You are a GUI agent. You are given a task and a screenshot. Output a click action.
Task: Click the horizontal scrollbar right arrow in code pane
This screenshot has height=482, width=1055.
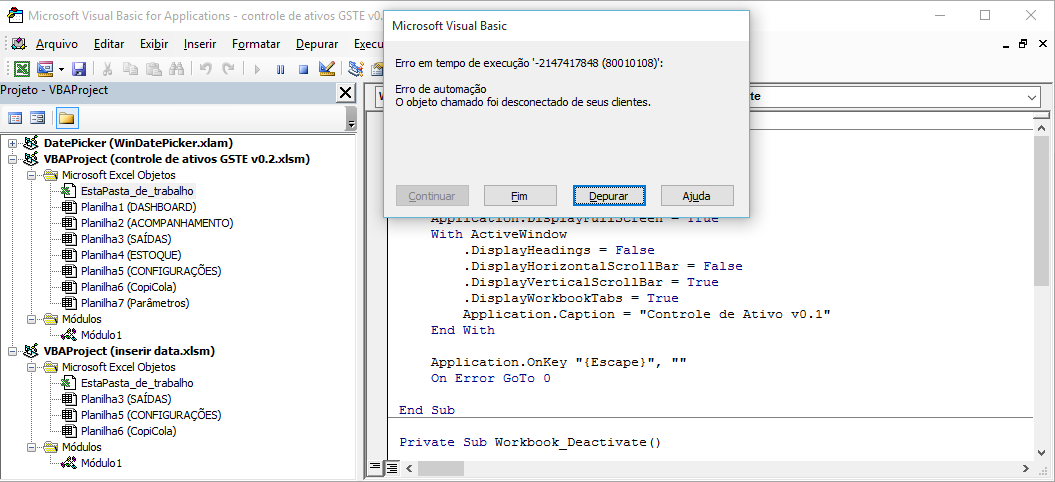(1025, 468)
